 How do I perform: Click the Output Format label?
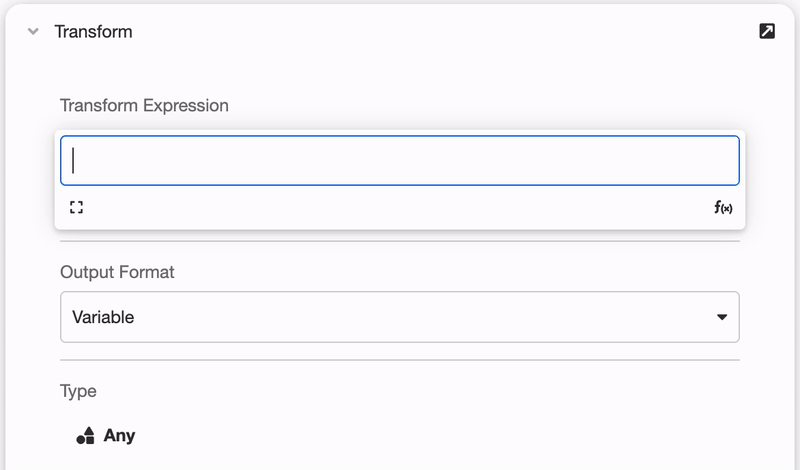coord(117,272)
